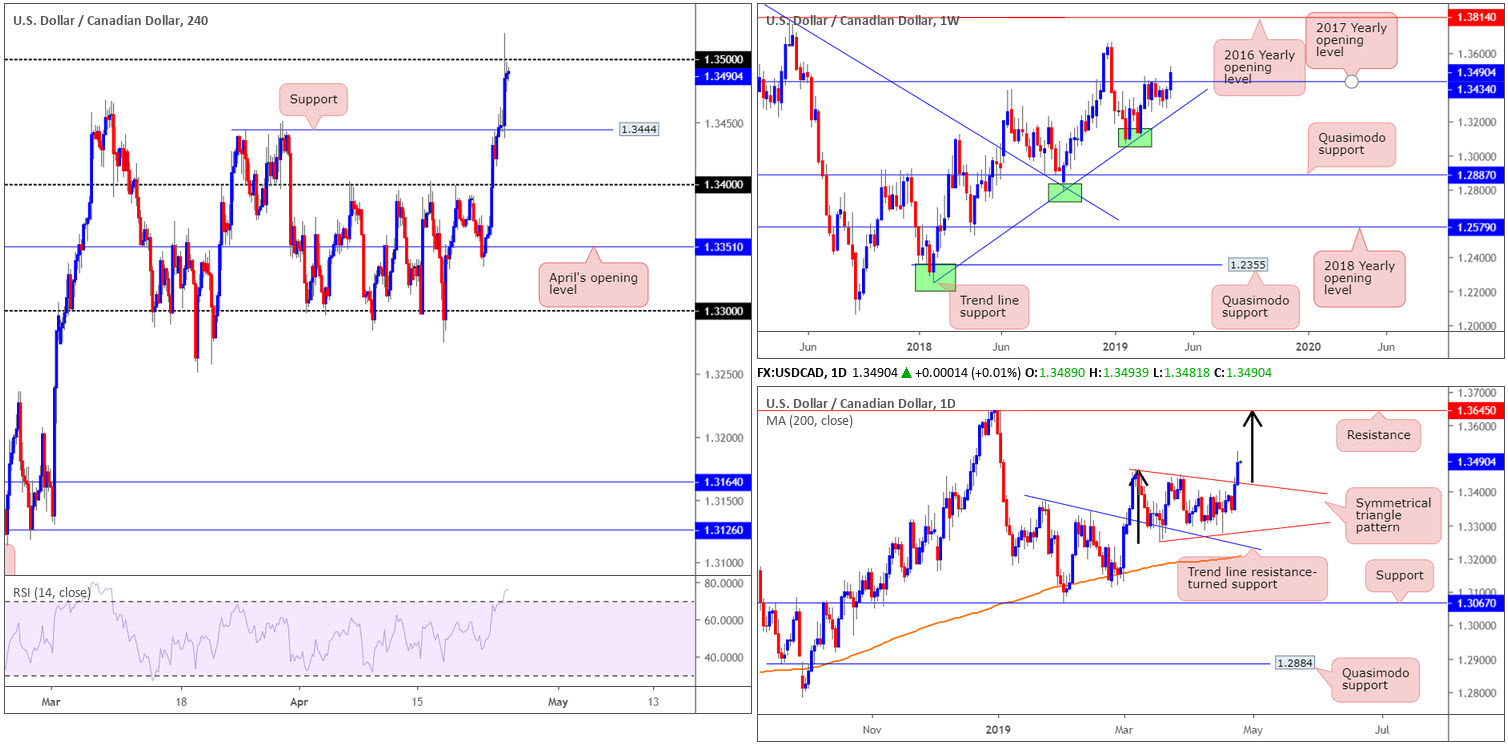Select the 1.34904 price tag on daily chart
This screenshot has width=1508, height=744.
[x=1476, y=462]
